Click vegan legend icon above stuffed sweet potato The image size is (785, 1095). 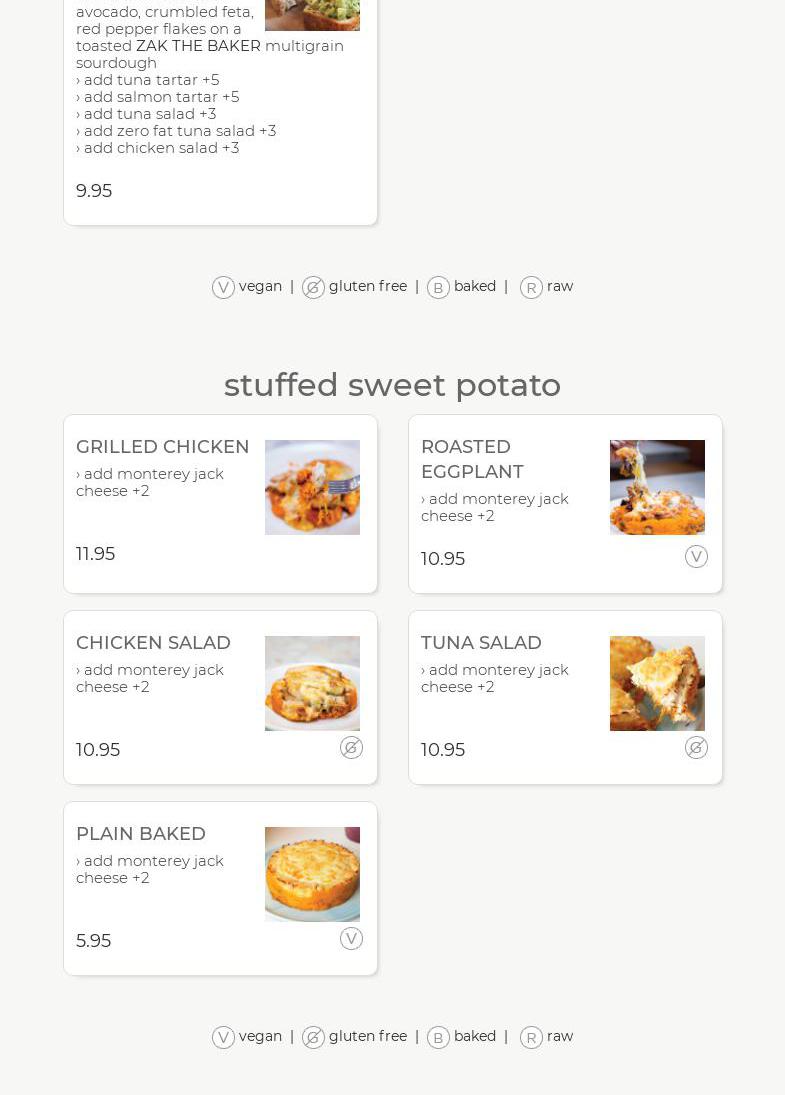point(223,288)
